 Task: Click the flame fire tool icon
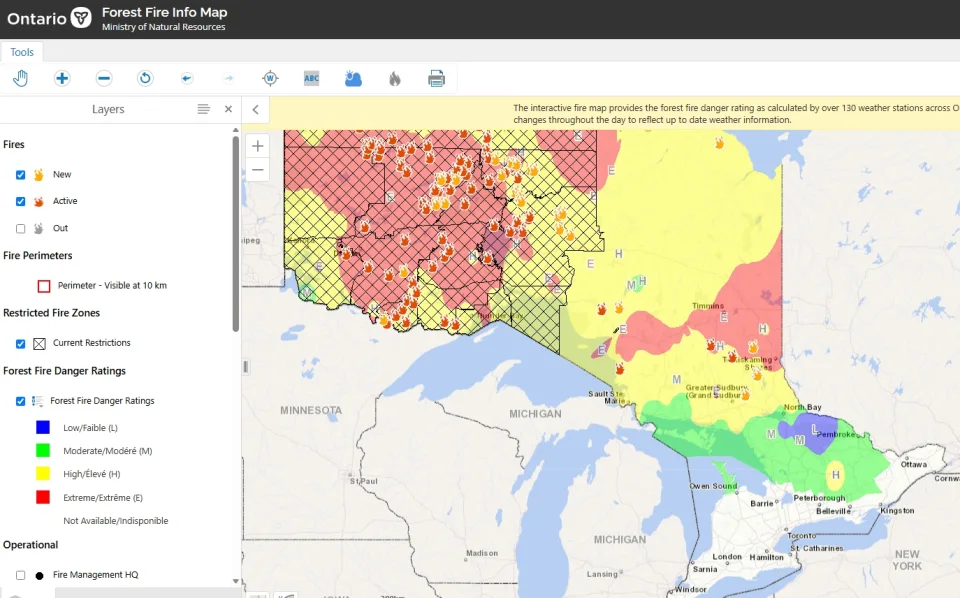[x=395, y=78]
